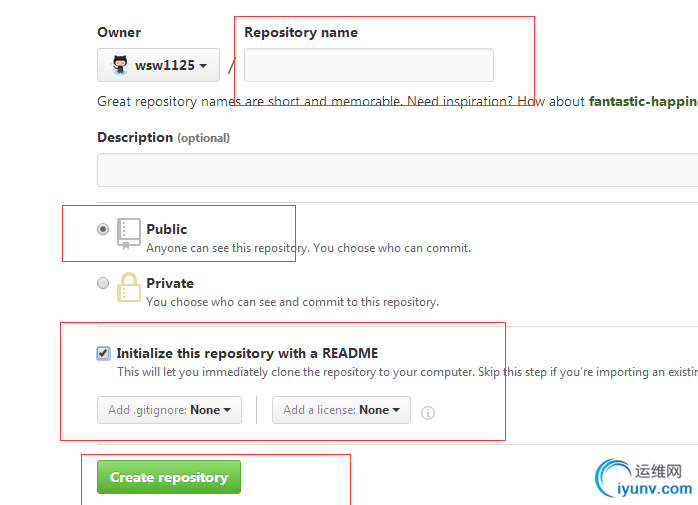Image resolution: width=698 pixels, height=505 pixels.
Task: Click the Public repository book icon
Action: tap(129, 233)
